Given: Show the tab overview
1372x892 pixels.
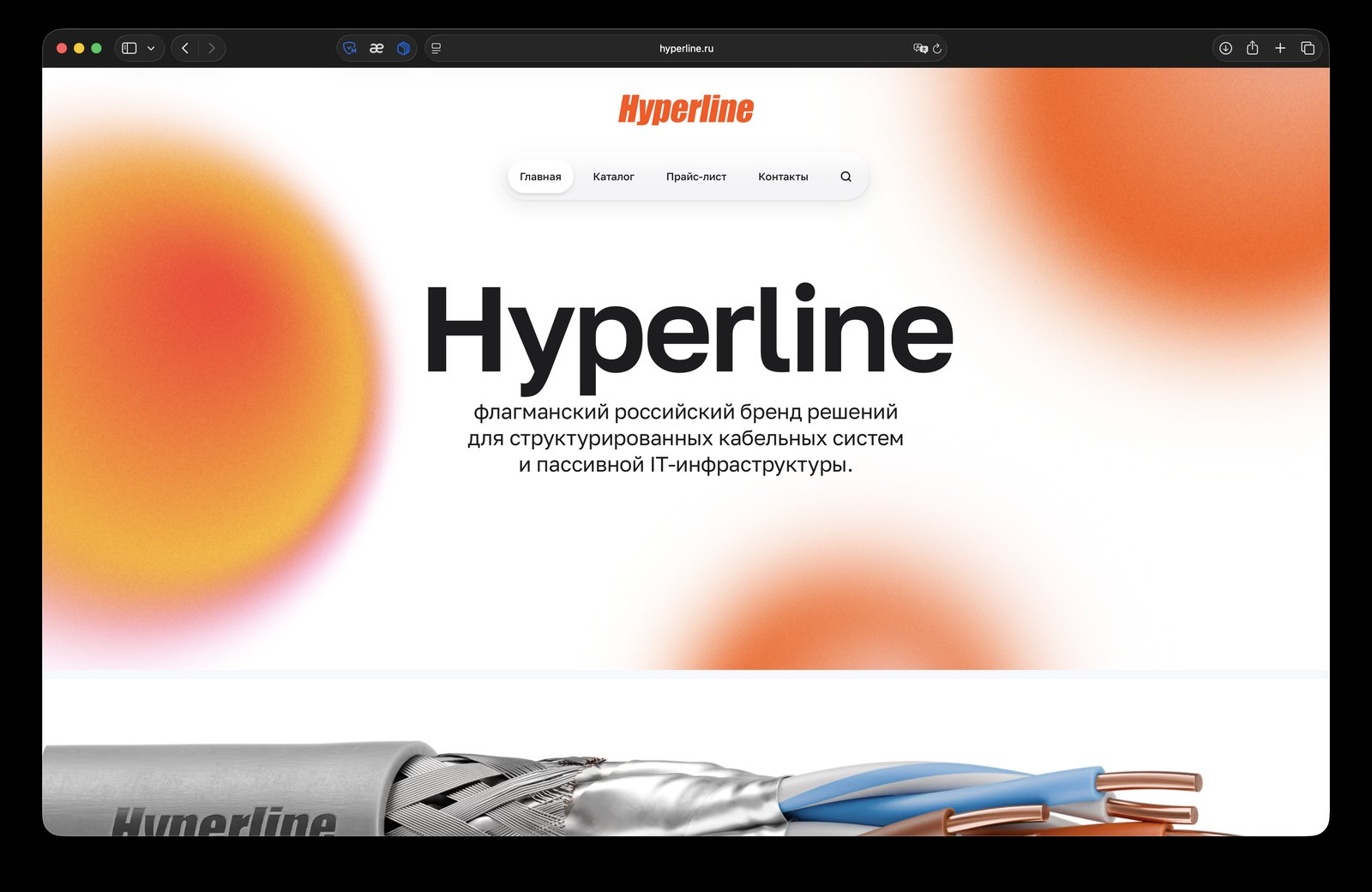Looking at the screenshot, I should [1308, 48].
